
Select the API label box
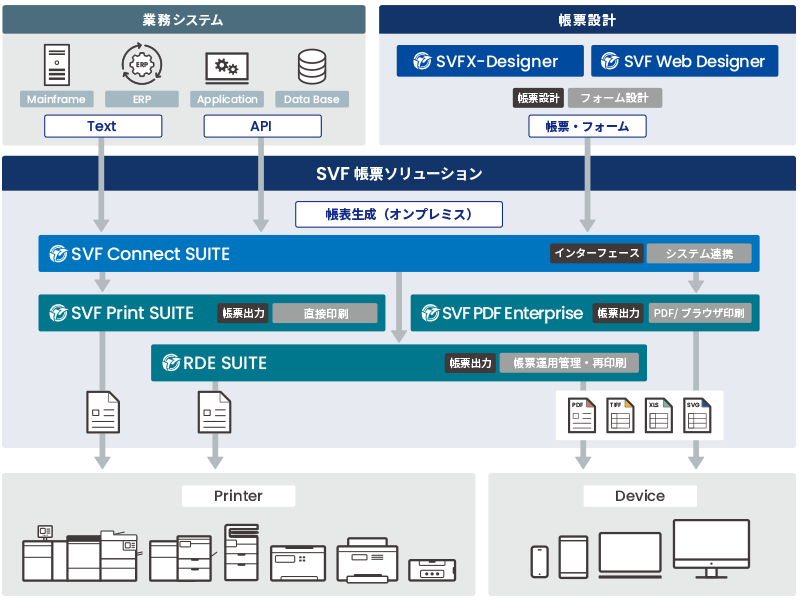coord(262,126)
